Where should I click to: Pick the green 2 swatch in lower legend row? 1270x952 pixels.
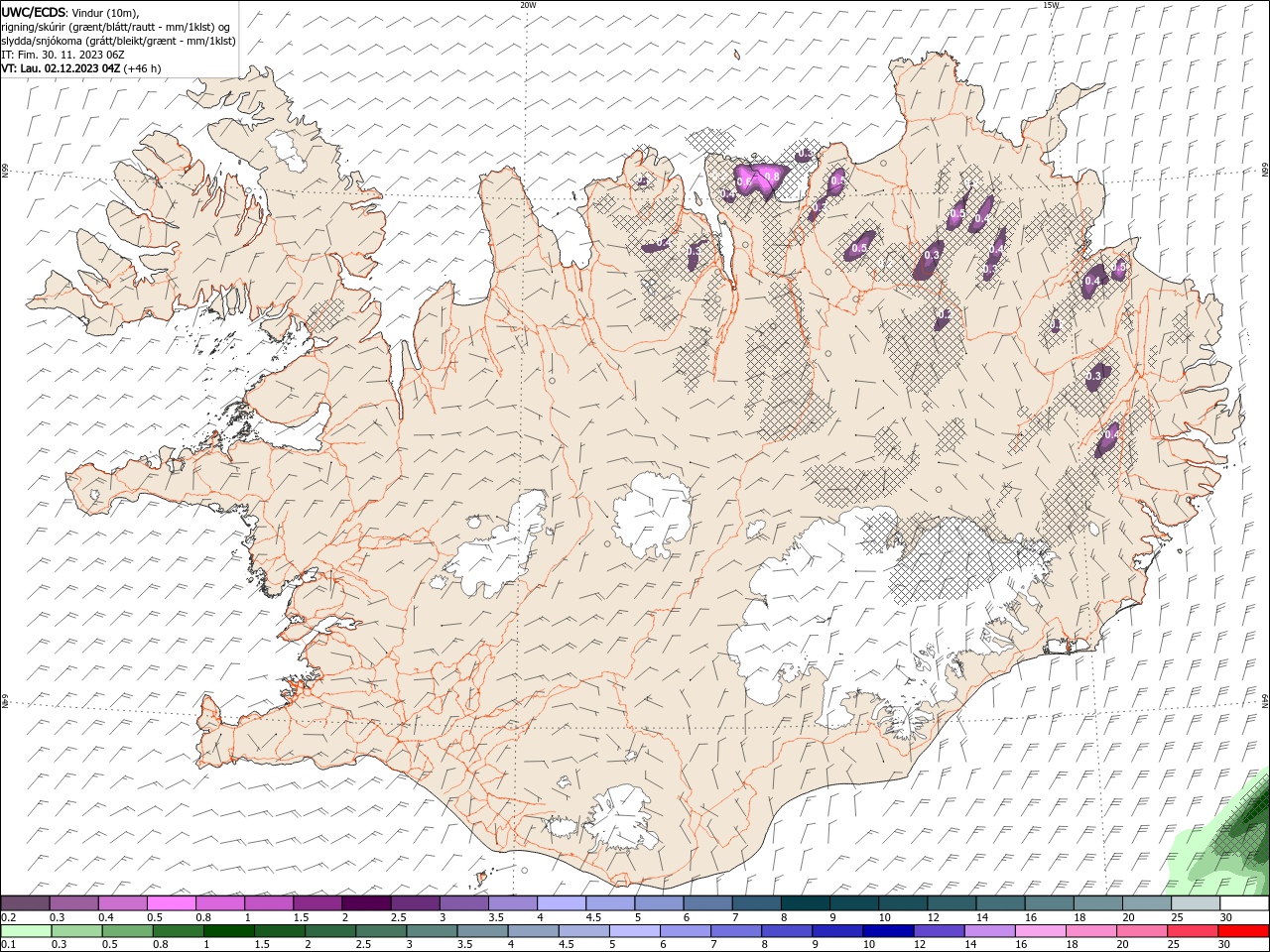point(330,931)
